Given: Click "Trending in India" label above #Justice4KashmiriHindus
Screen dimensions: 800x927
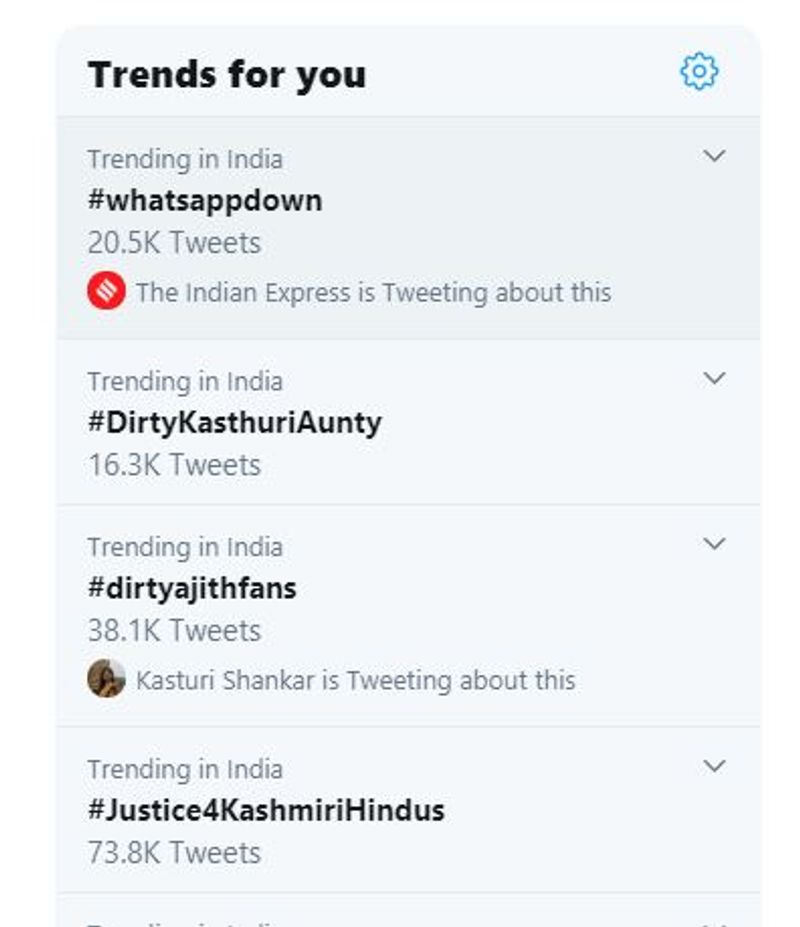Looking at the screenshot, I should 185,769.
